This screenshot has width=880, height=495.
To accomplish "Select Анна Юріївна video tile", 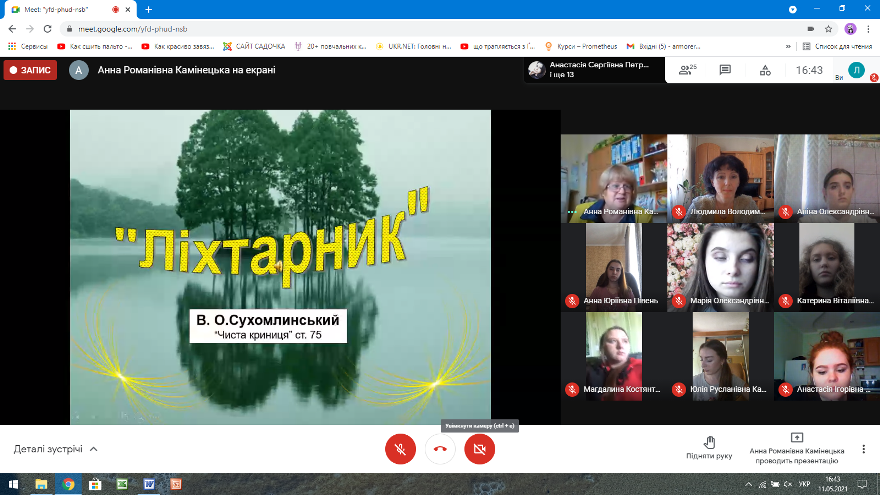I will pos(614,267).
